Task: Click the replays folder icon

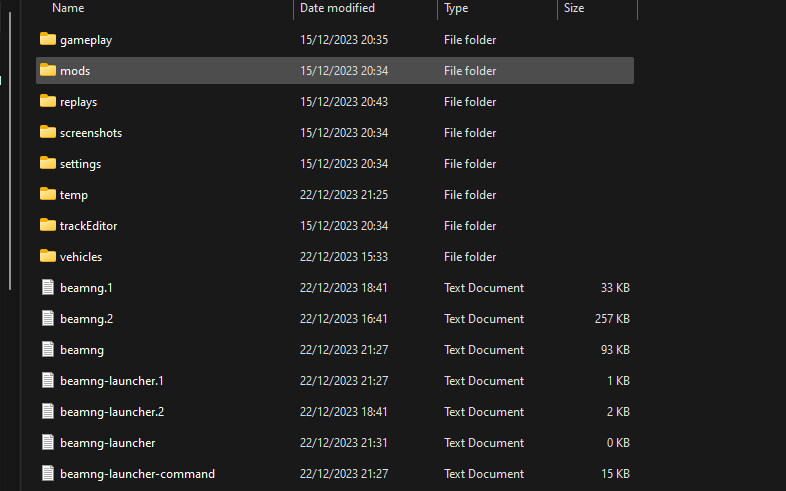Action: click(48, 102)
